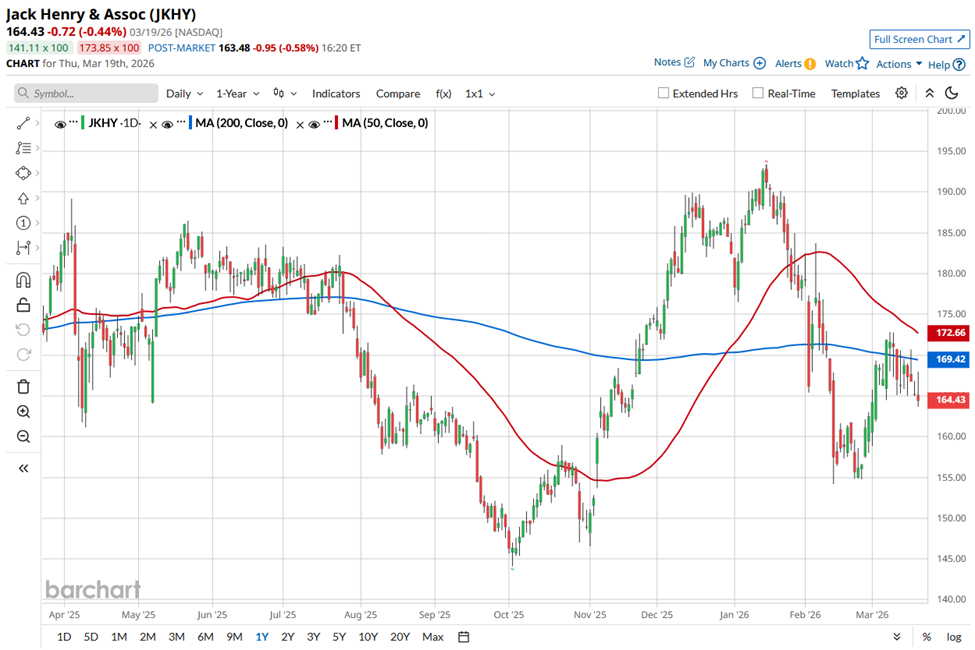Activate the magnet snap tool
This screenshot has height=650, width=975.
[23, 280]
